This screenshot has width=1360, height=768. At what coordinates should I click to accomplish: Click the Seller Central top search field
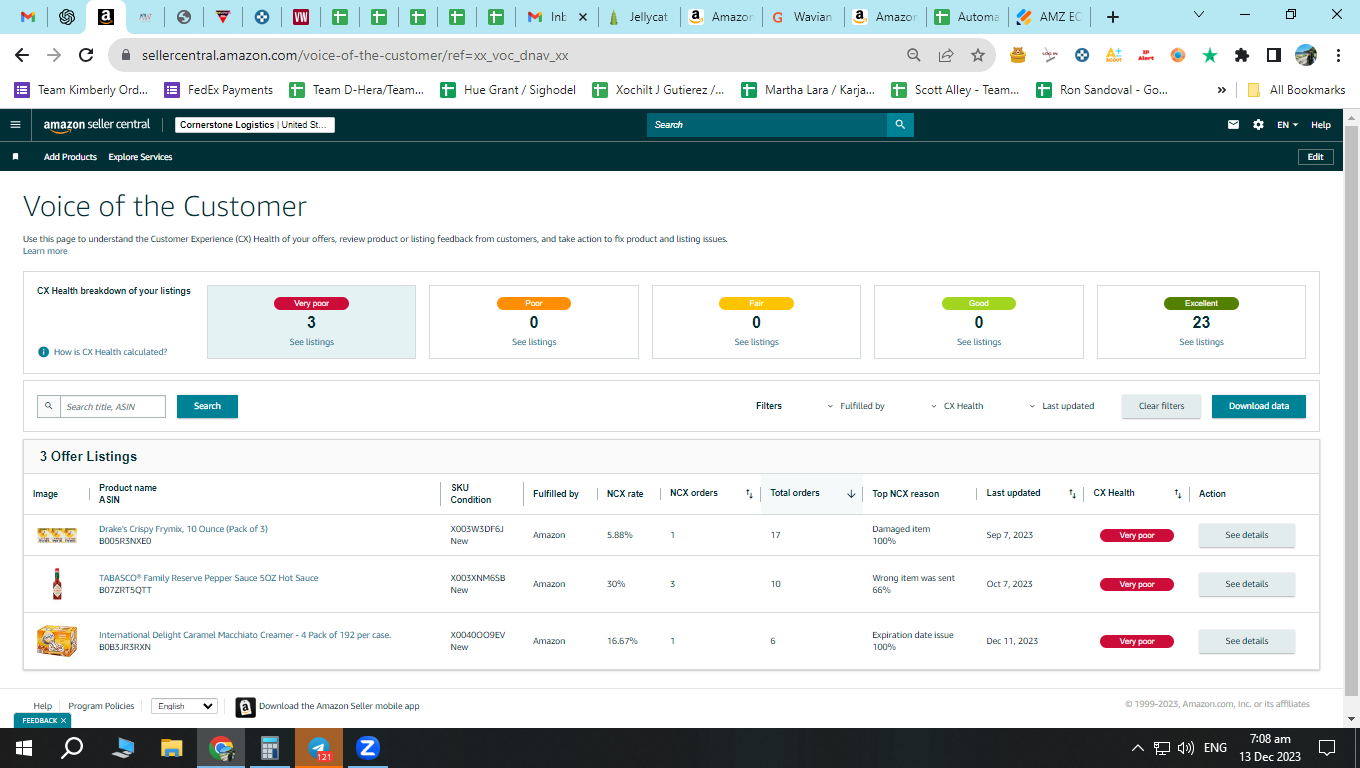click(767, 125)
